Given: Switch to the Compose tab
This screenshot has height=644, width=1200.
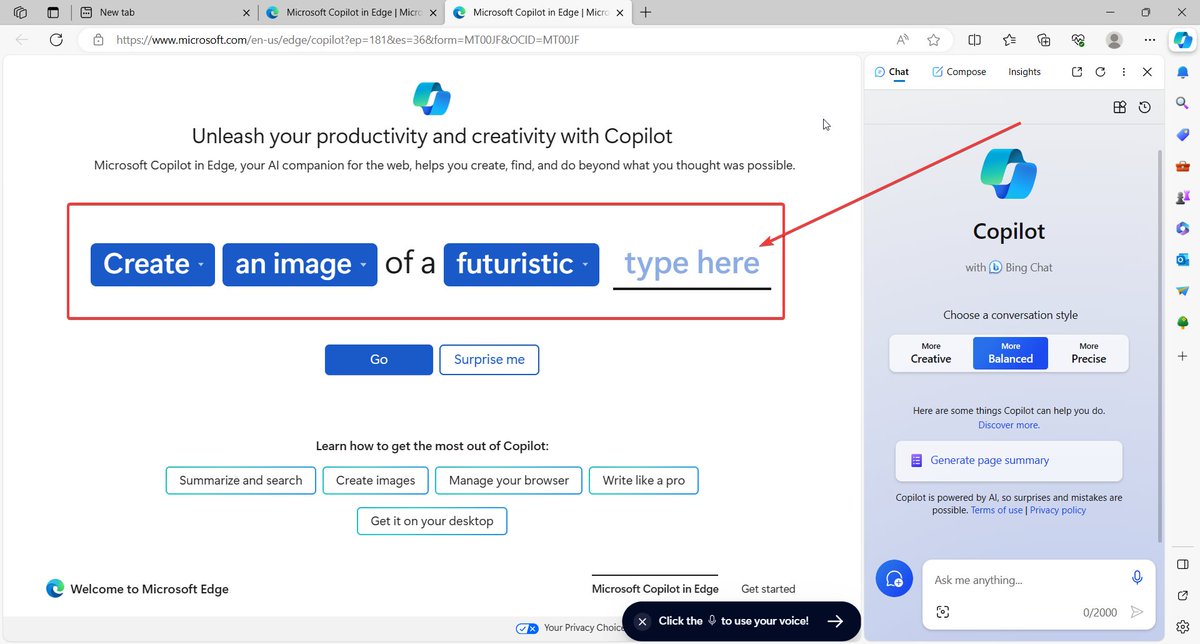Looking at the screenshot, I should tap(959, 72).
